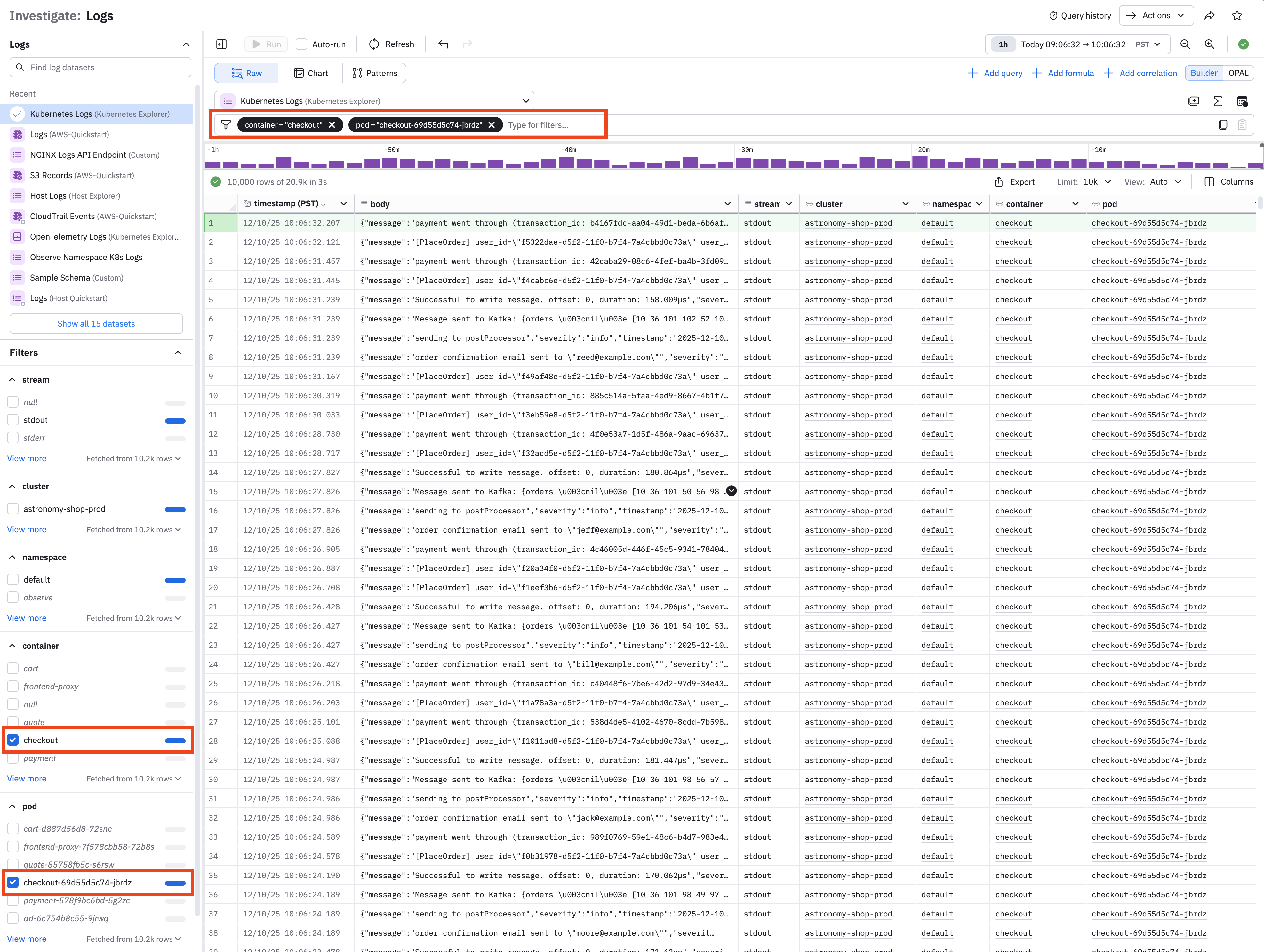Enable the Auto-run checkbox

click(x=302, y=44)
